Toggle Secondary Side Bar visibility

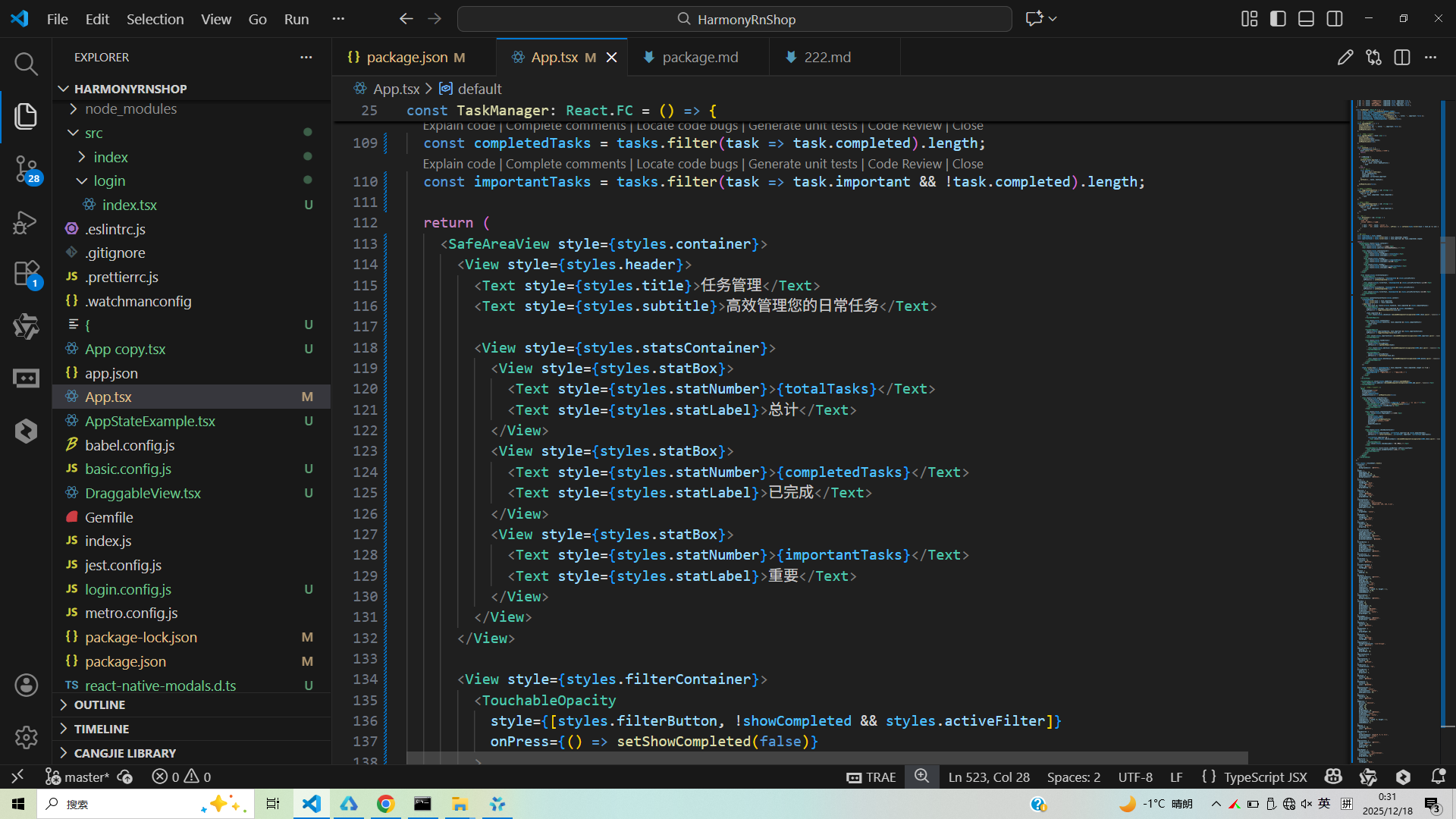point(1335,19)
